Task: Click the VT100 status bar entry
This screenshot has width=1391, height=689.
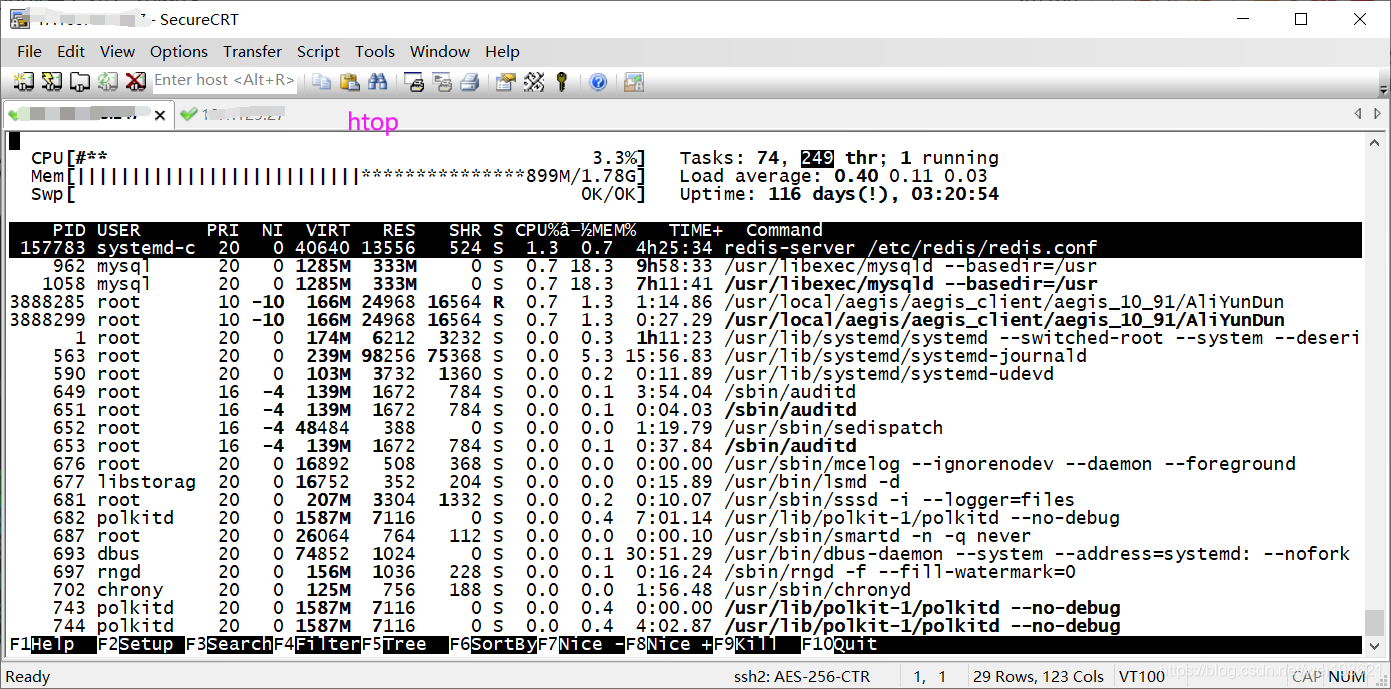Action: pos(1142,677)
